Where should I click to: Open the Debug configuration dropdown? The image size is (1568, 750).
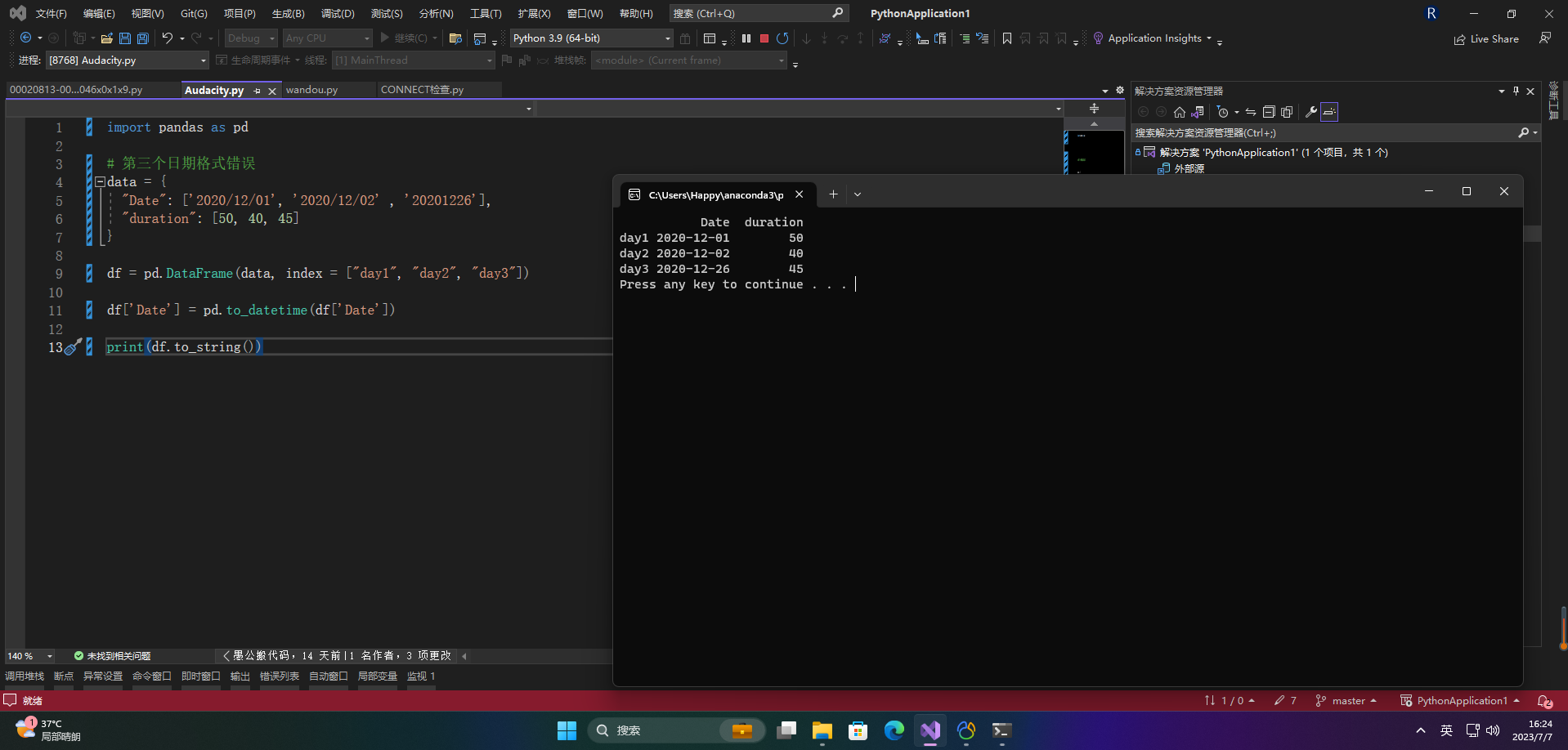click(252, 38)
